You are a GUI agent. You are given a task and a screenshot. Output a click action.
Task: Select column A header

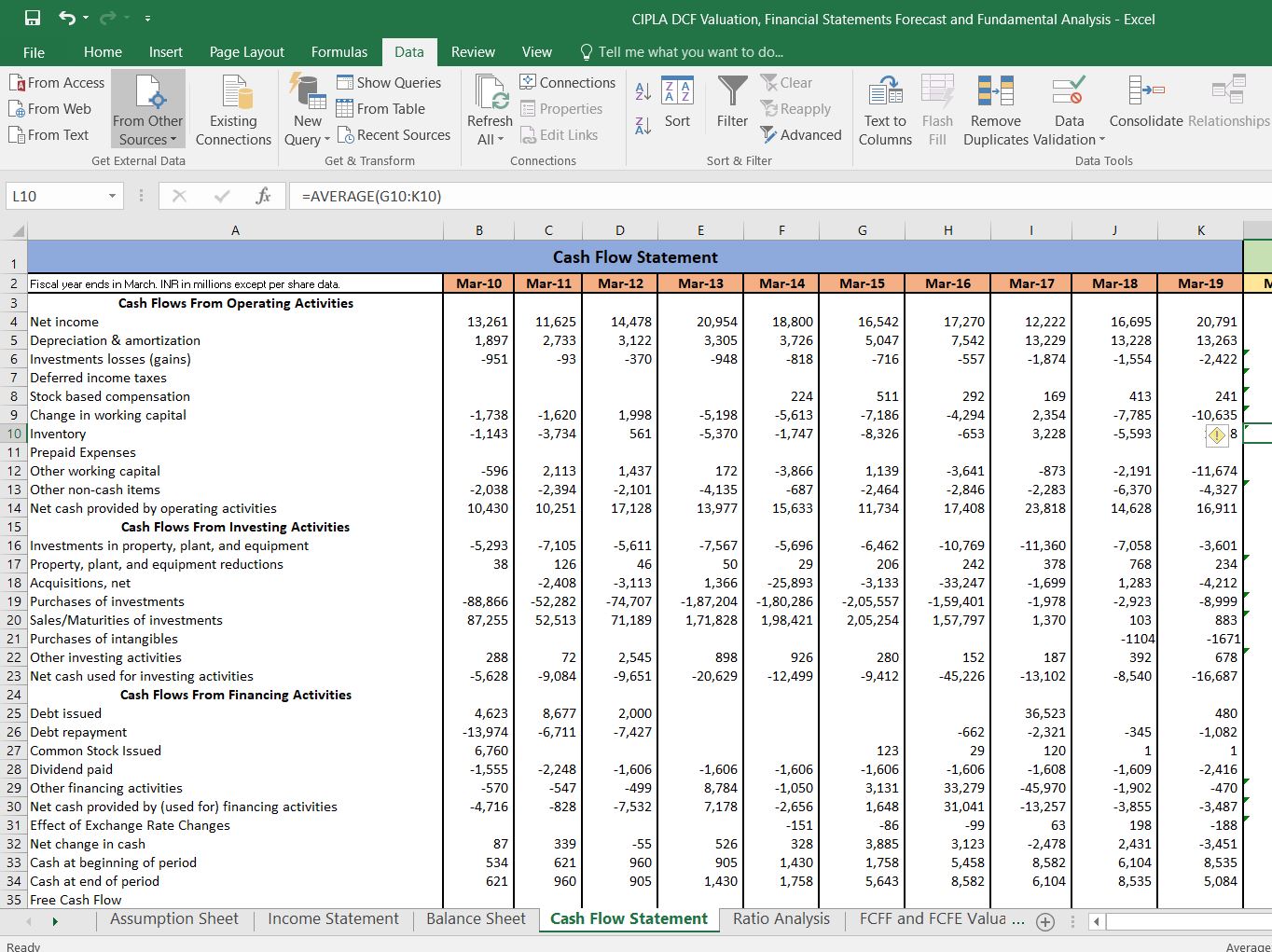235,230
